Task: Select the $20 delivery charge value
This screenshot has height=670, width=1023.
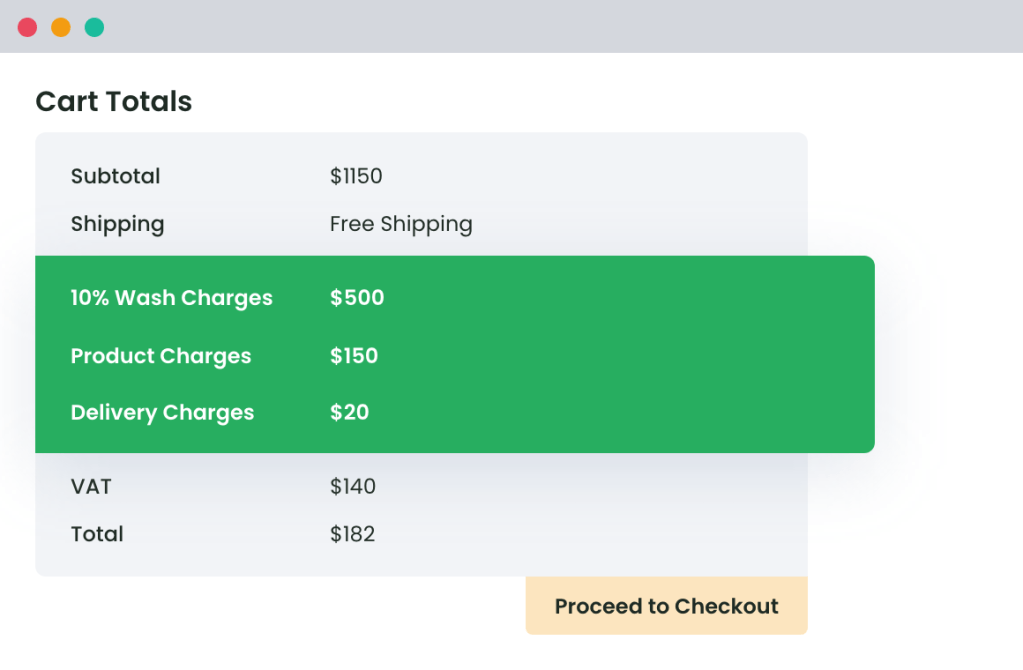Action: [349, 412]
